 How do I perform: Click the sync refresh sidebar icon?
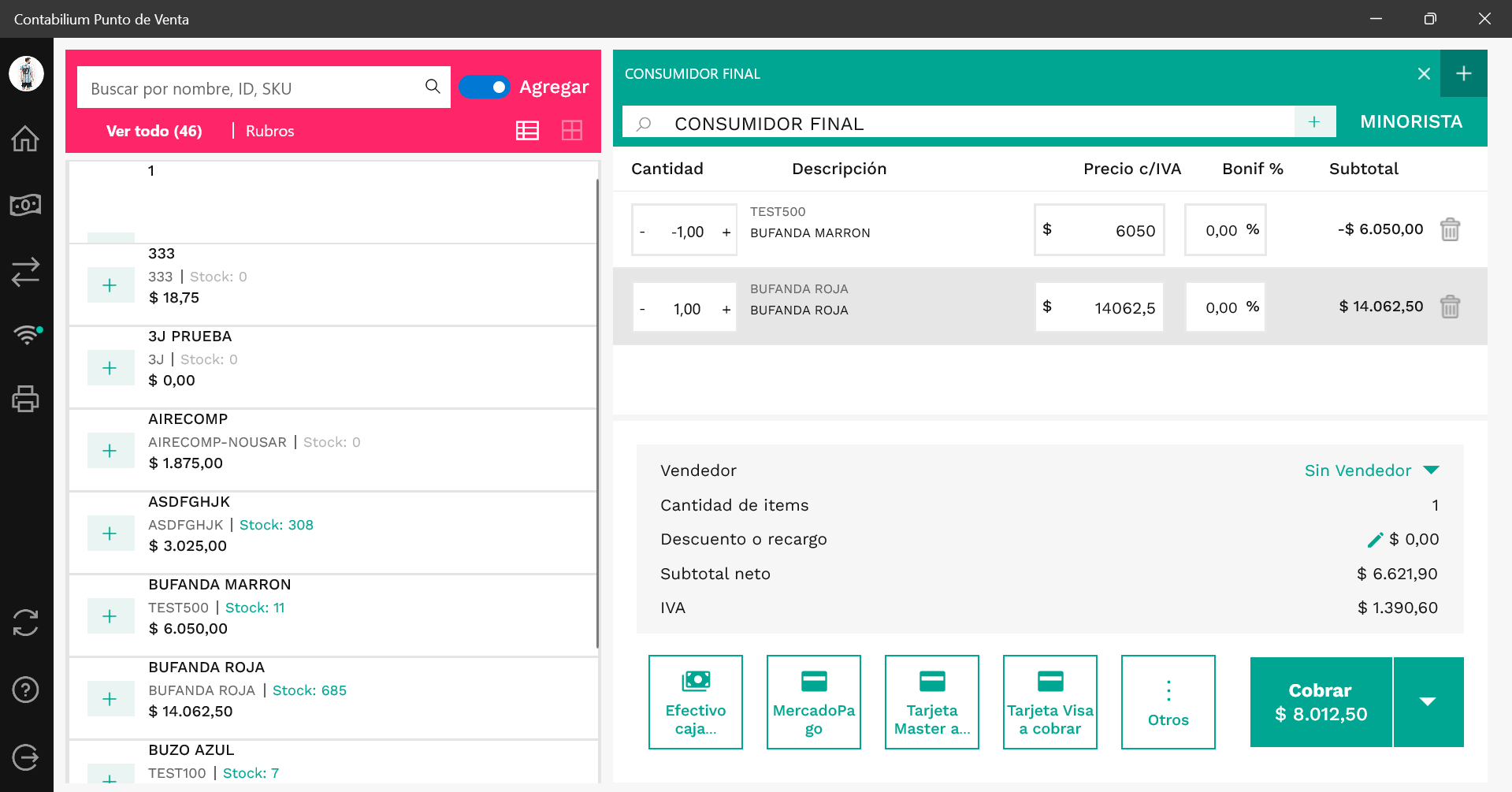(x=25, y=623)
